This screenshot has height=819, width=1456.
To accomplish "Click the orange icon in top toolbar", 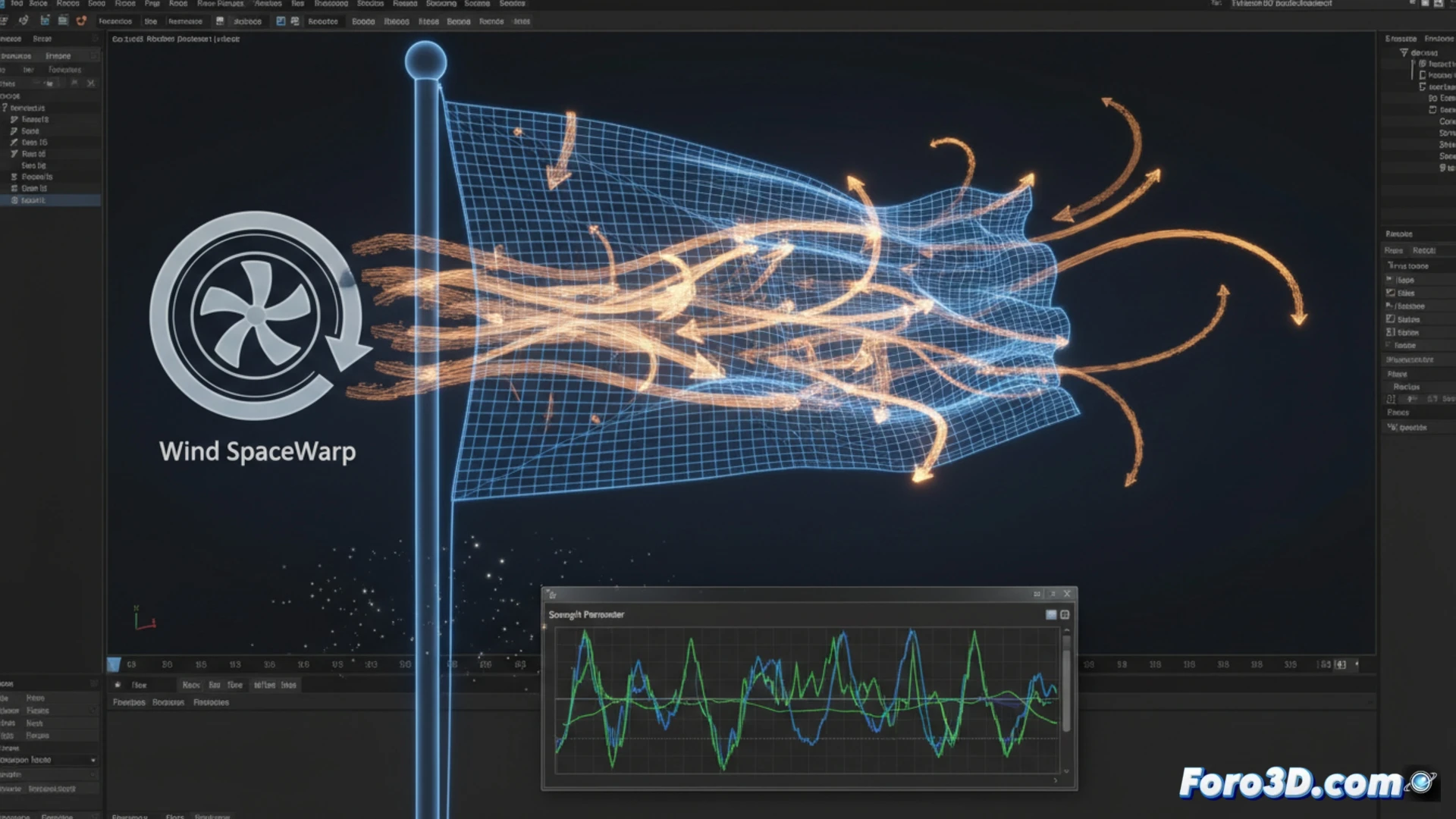I will pos(81,21).
